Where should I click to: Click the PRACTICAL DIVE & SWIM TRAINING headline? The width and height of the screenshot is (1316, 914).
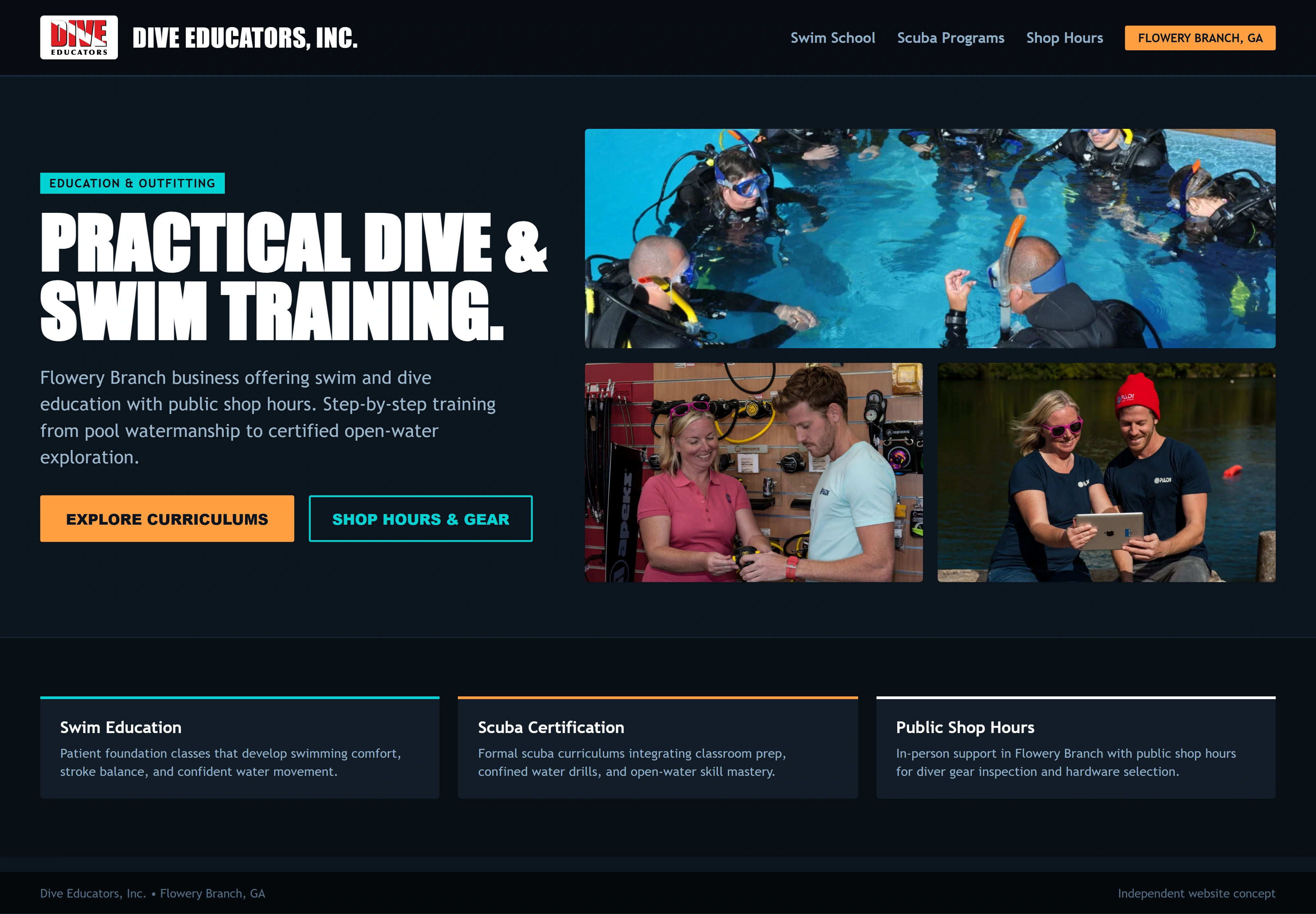[x=294, y=277]
